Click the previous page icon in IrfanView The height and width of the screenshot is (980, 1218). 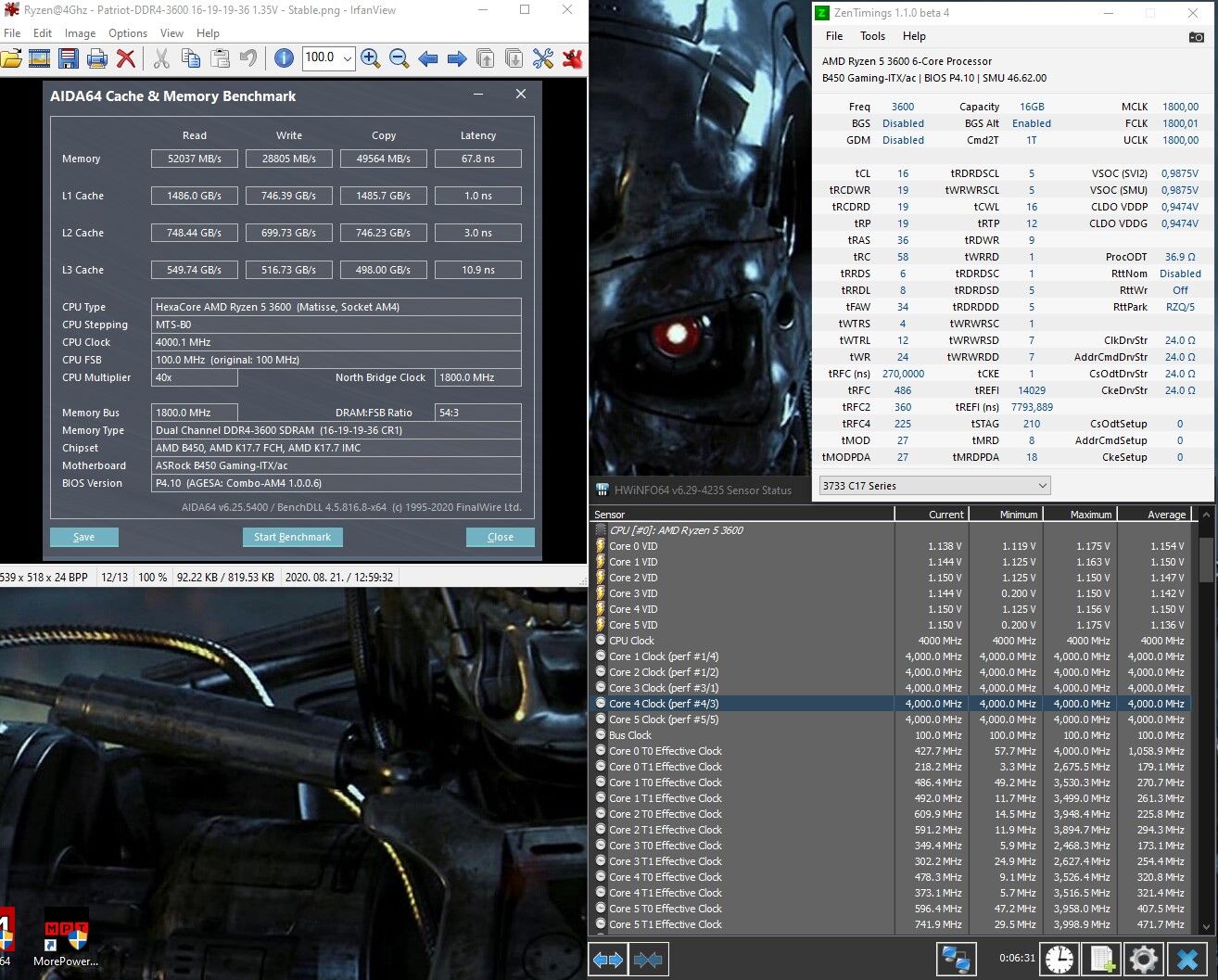point(485,58)
